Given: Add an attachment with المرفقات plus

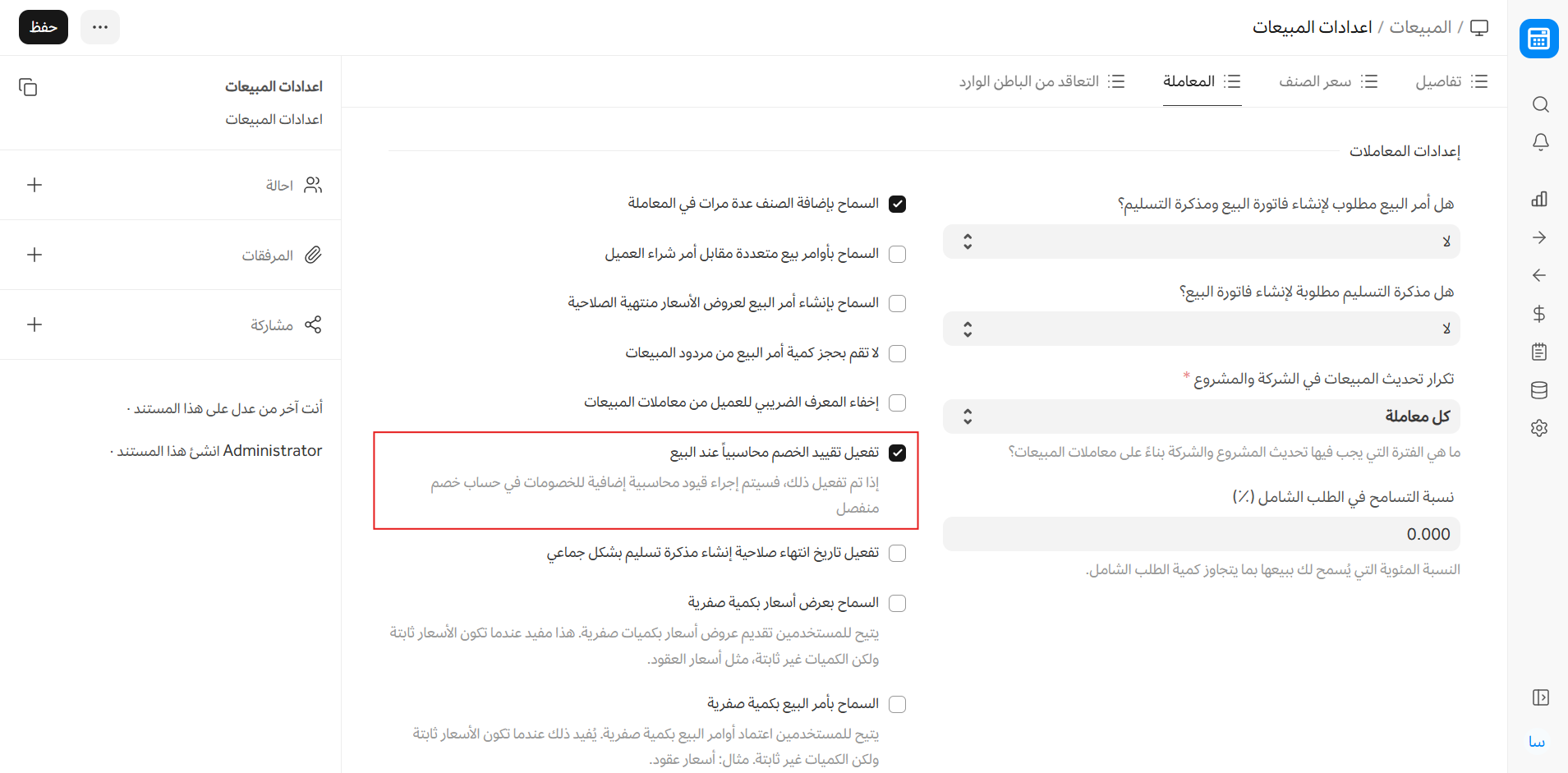Looking at the screenshot, I should [x=34, y=255].
